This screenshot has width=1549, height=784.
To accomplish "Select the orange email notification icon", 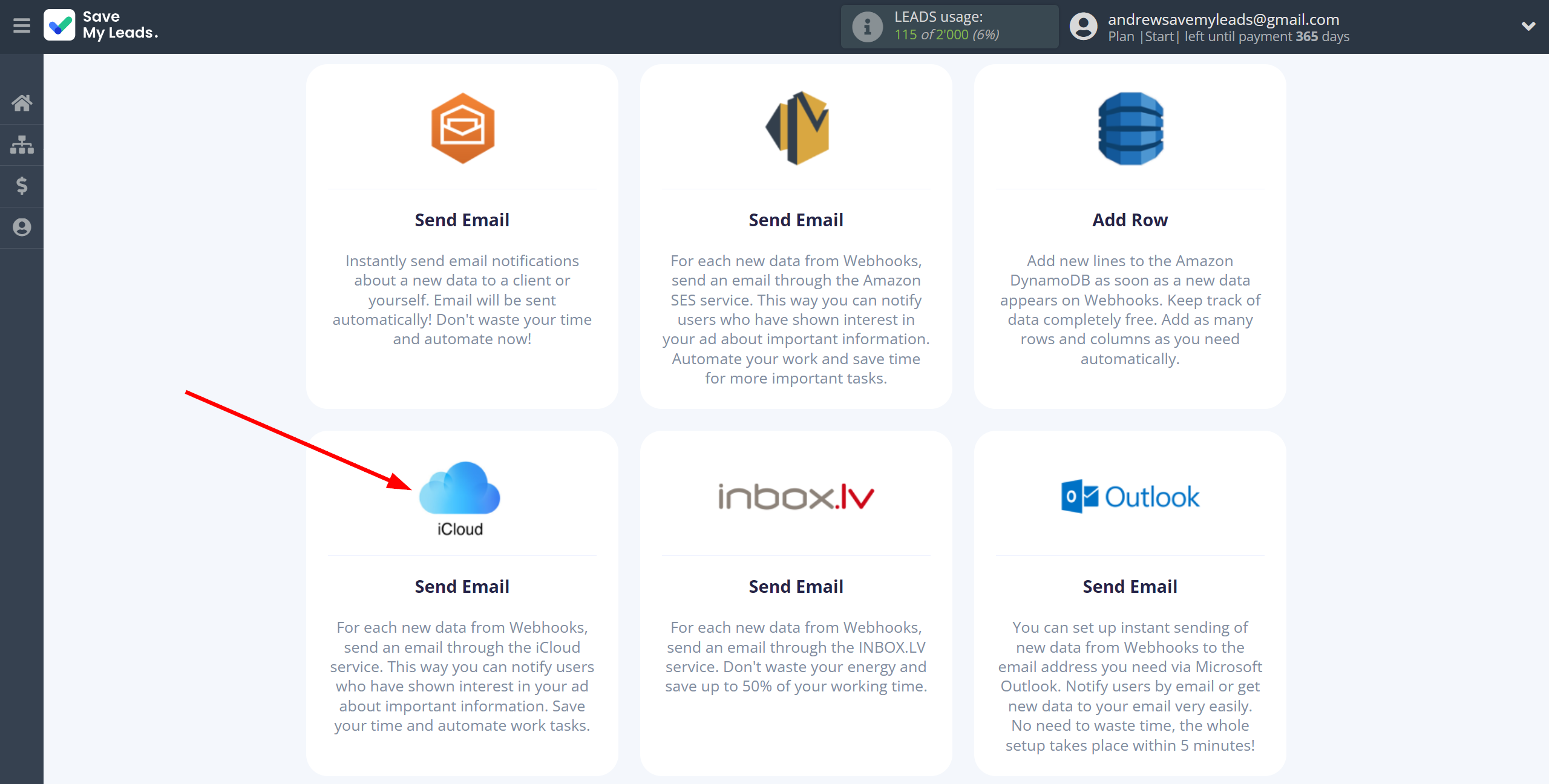I will tap(462, 128).
